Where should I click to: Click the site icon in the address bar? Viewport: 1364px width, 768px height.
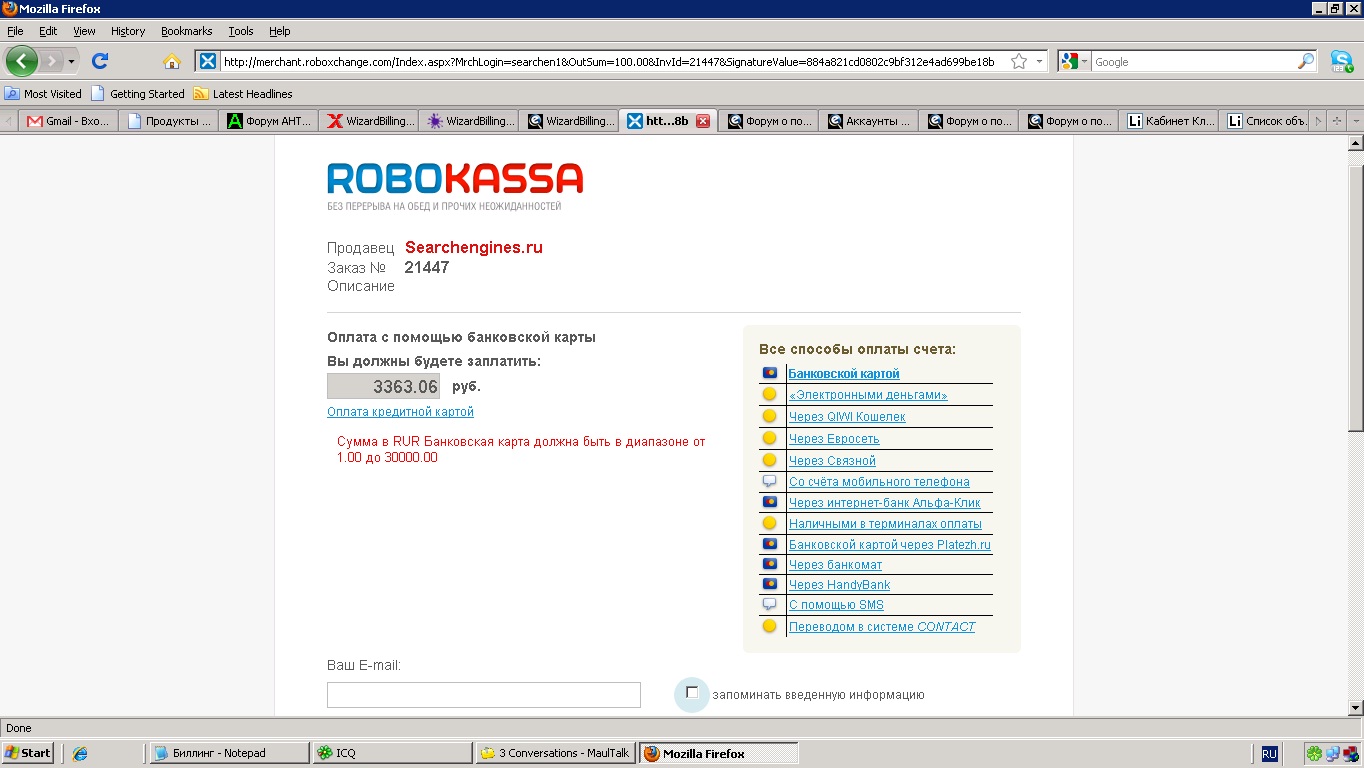click(x=207, y=61)
